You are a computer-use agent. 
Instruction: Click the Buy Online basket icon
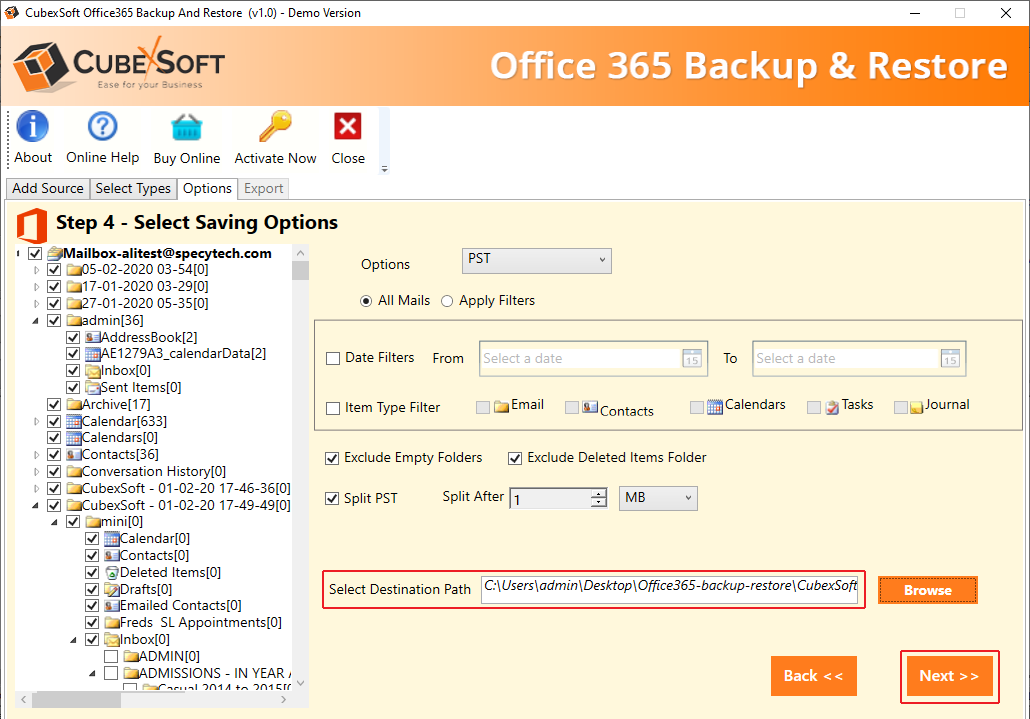[x=186, y=127]
